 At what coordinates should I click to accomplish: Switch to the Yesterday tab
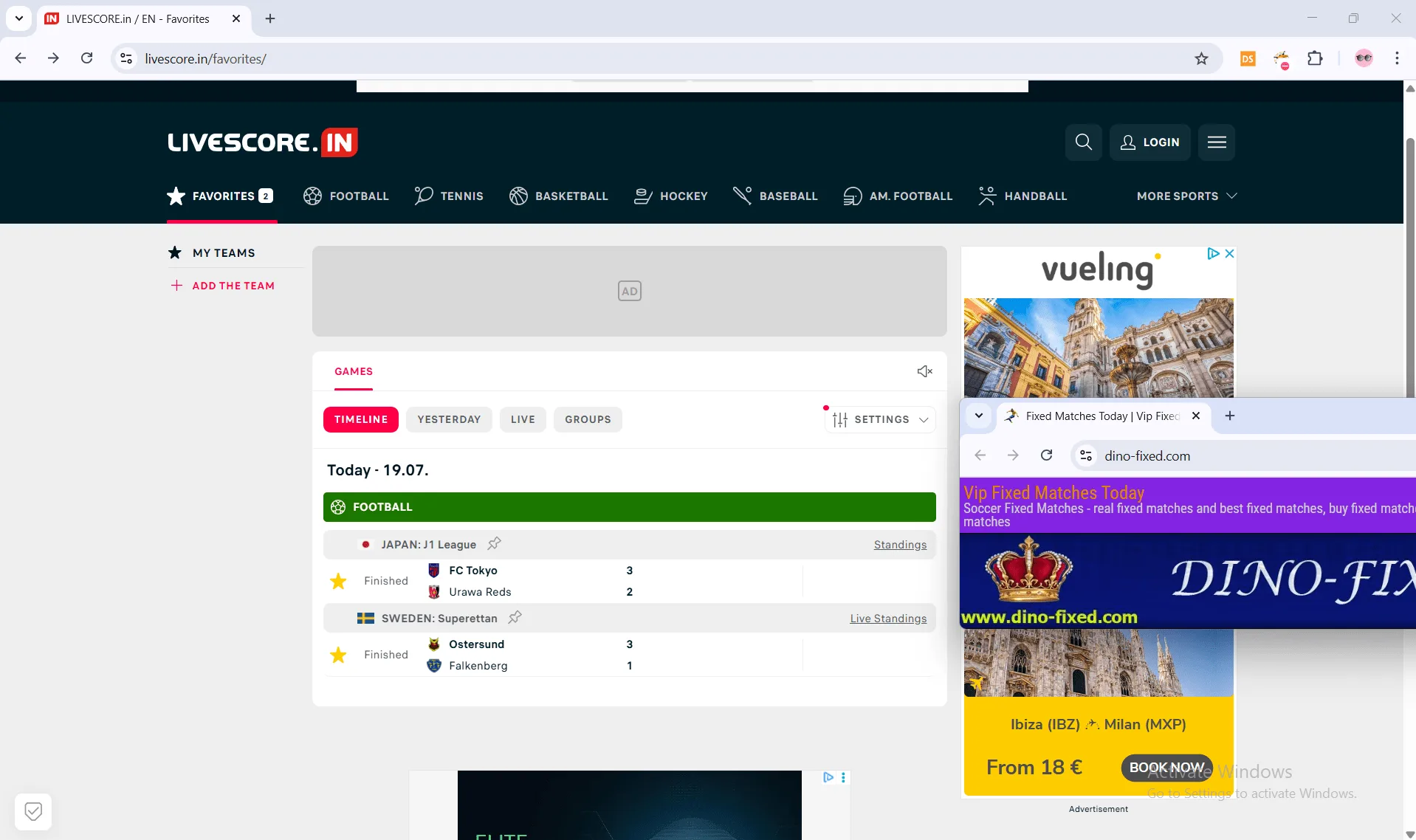[449, 419]
